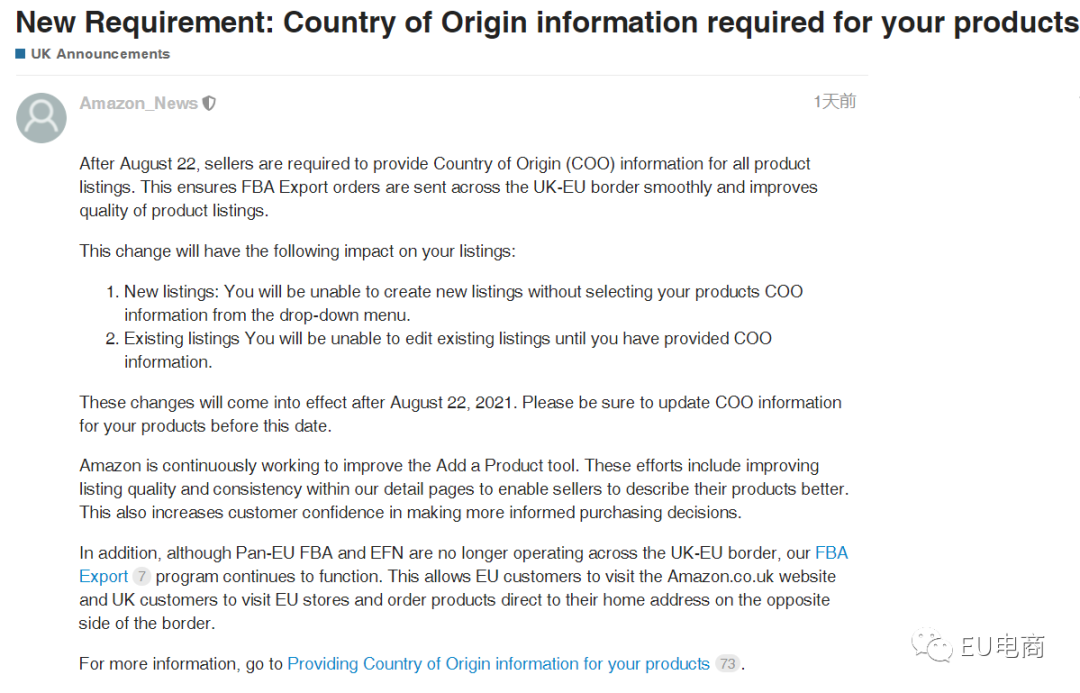Click the paragraph starting 'These changes will come'

pos(460,414)
